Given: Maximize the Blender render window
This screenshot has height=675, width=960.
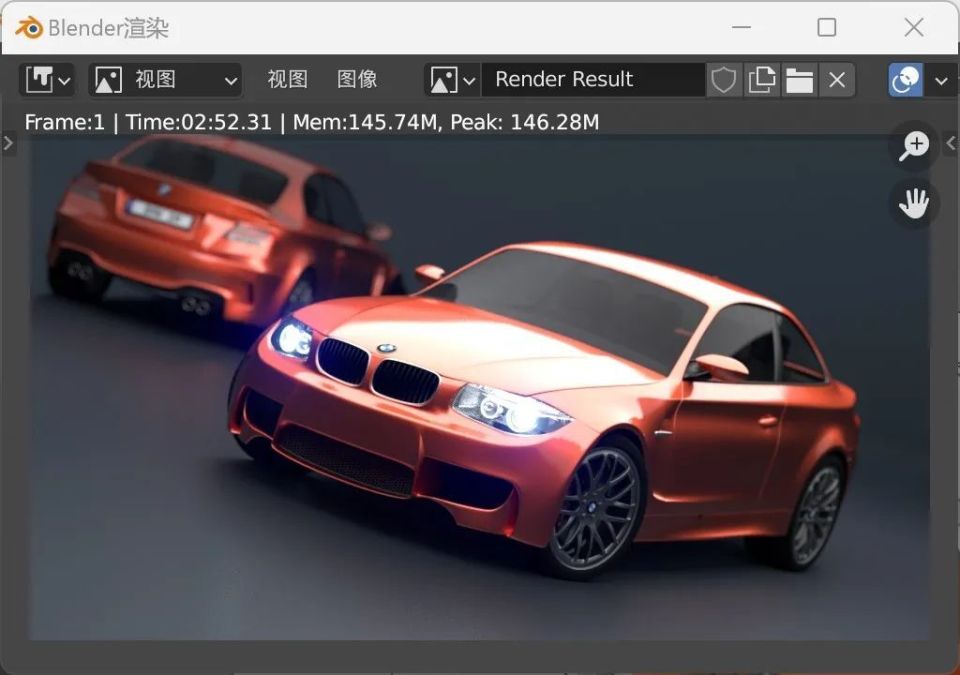Looking at the screenshot, I should (827, 28).
